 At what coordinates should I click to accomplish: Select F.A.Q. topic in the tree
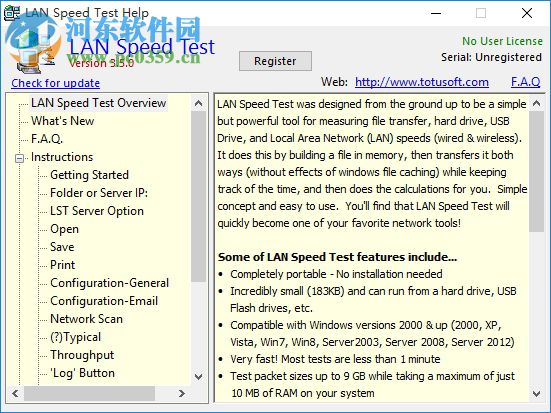coord(47,139)
